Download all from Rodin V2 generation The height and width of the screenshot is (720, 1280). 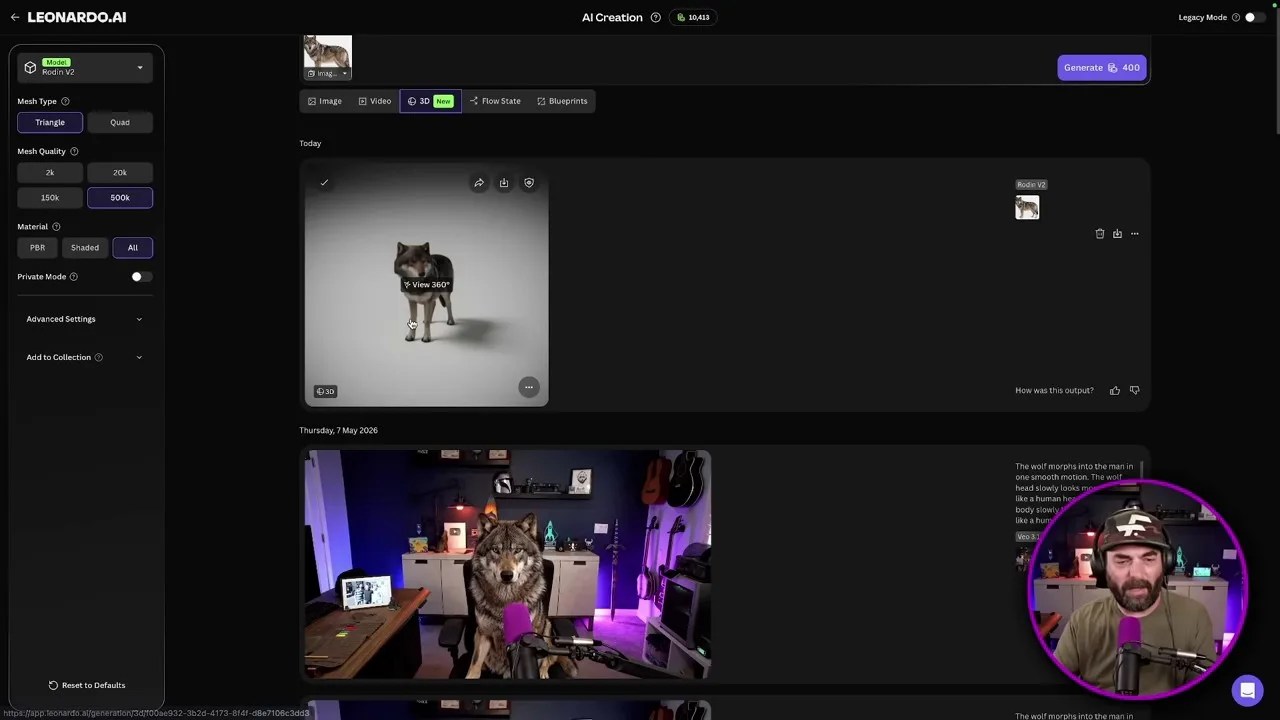pos(1117,234)
